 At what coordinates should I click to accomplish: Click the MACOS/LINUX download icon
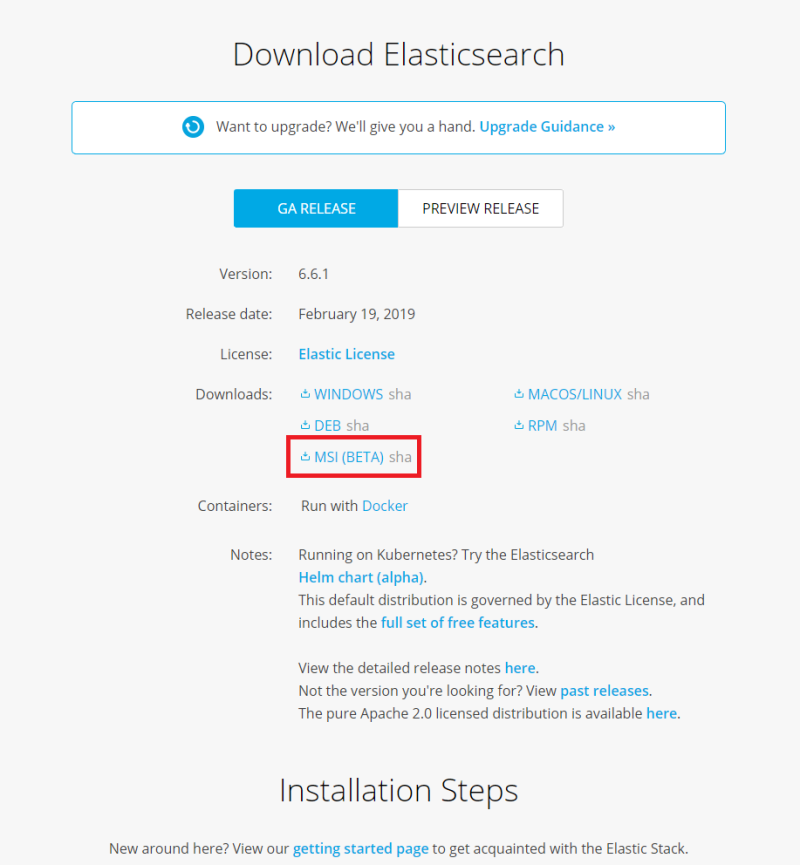click(520, 394)
